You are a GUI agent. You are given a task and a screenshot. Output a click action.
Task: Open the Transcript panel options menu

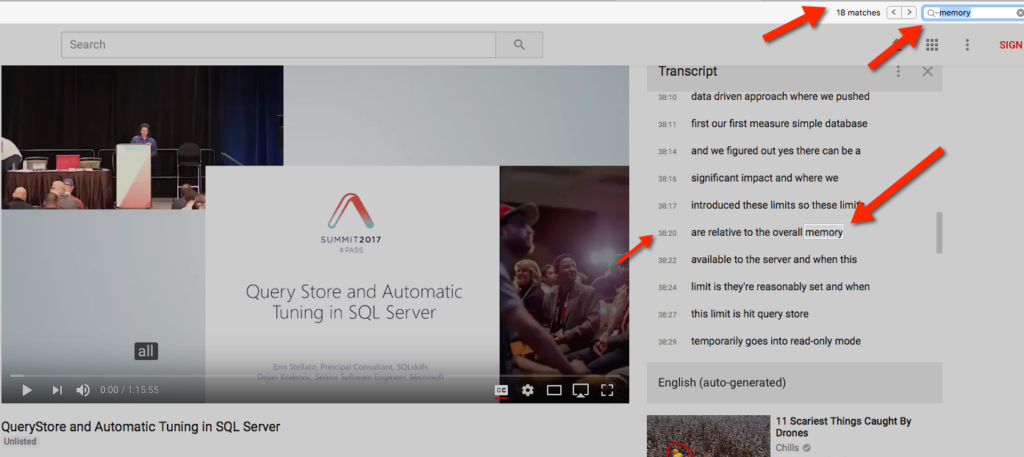point(899,72)
